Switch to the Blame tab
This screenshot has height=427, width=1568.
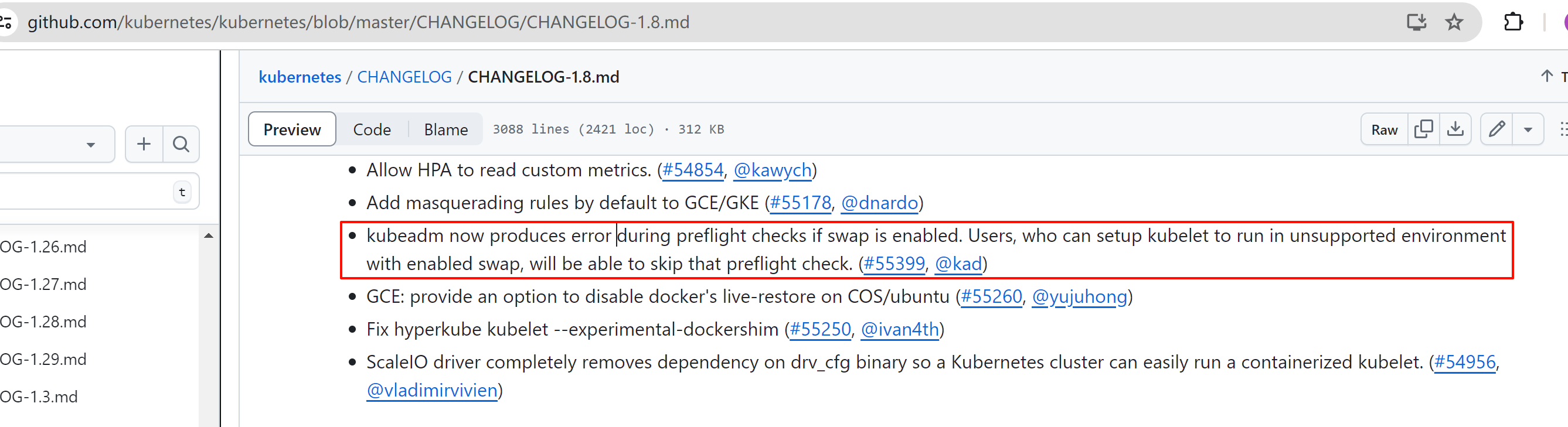click(445, 129)
